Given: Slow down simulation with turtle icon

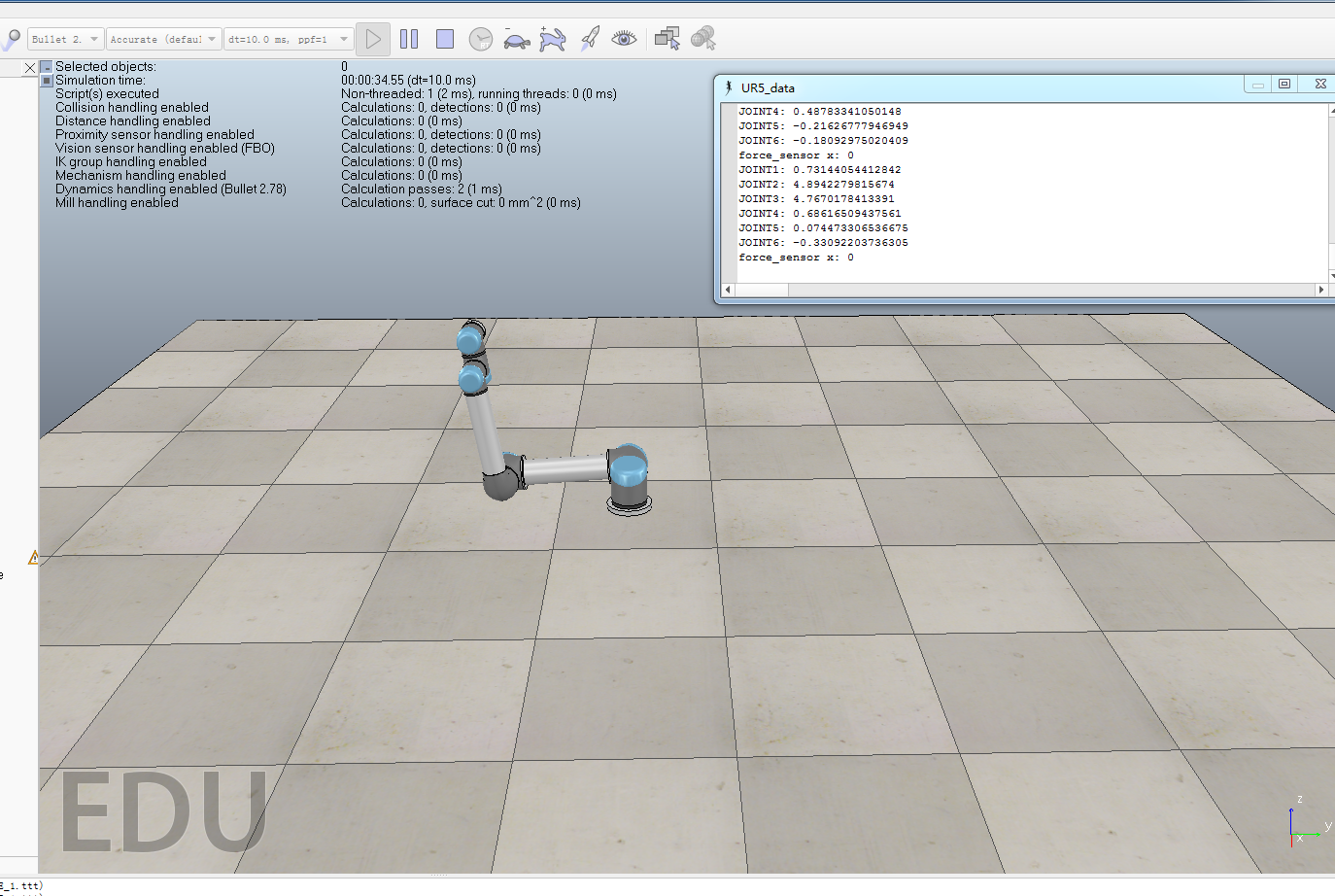Looking at the screenshot, I should 517,39.
